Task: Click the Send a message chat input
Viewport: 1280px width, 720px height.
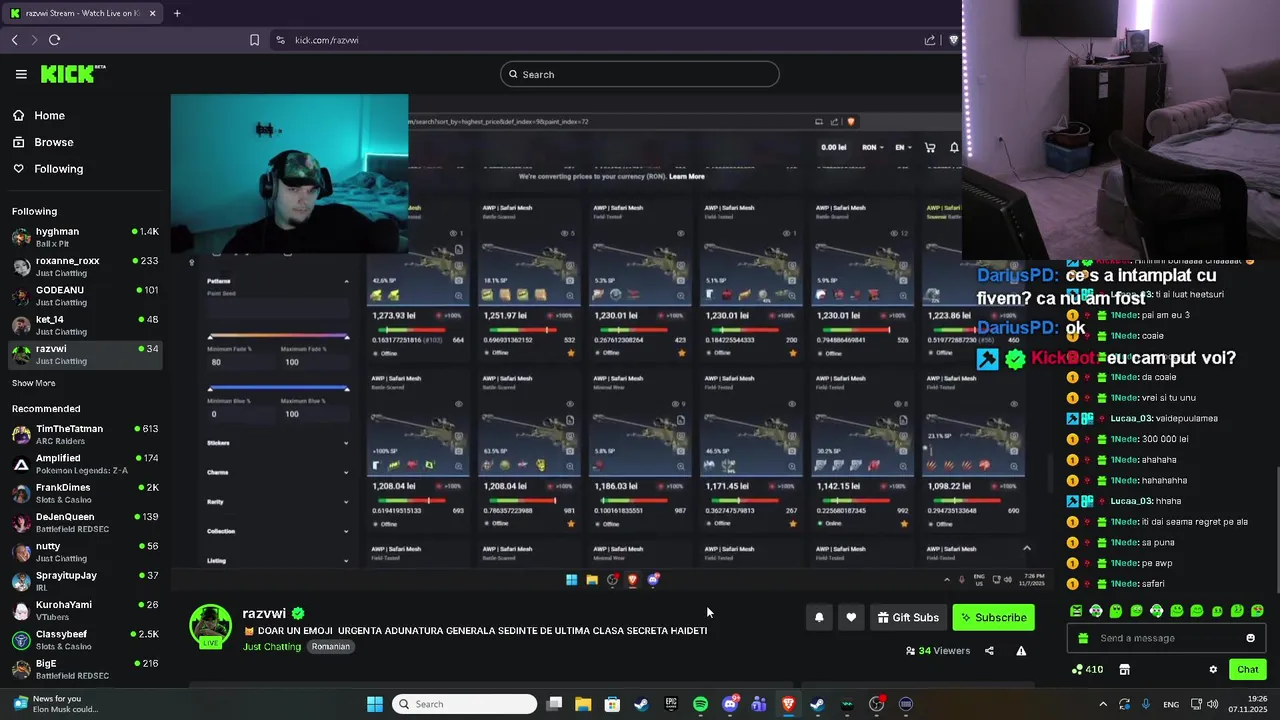Action: click(1165, 638)
